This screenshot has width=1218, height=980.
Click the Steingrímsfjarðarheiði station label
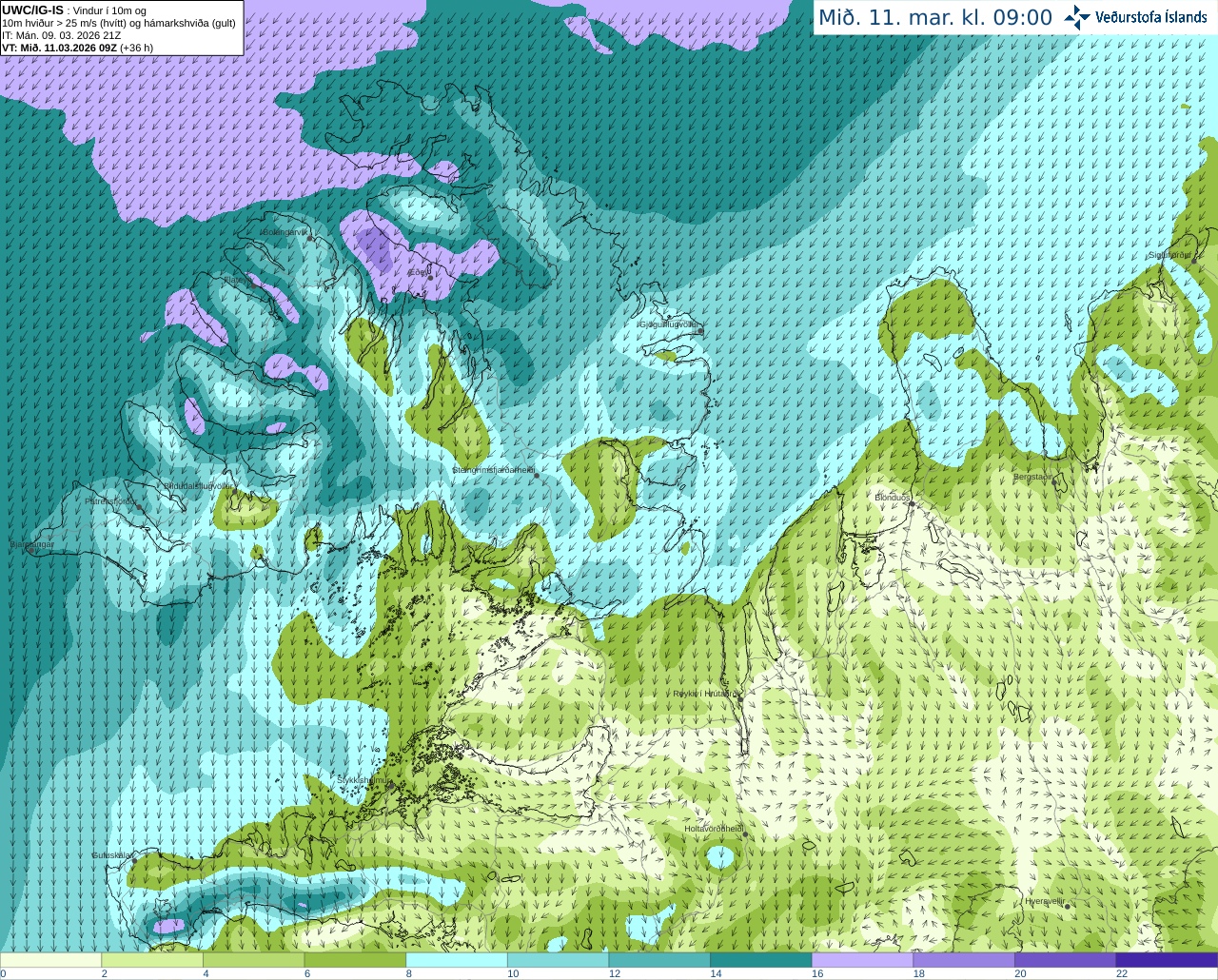click(494, 470)
